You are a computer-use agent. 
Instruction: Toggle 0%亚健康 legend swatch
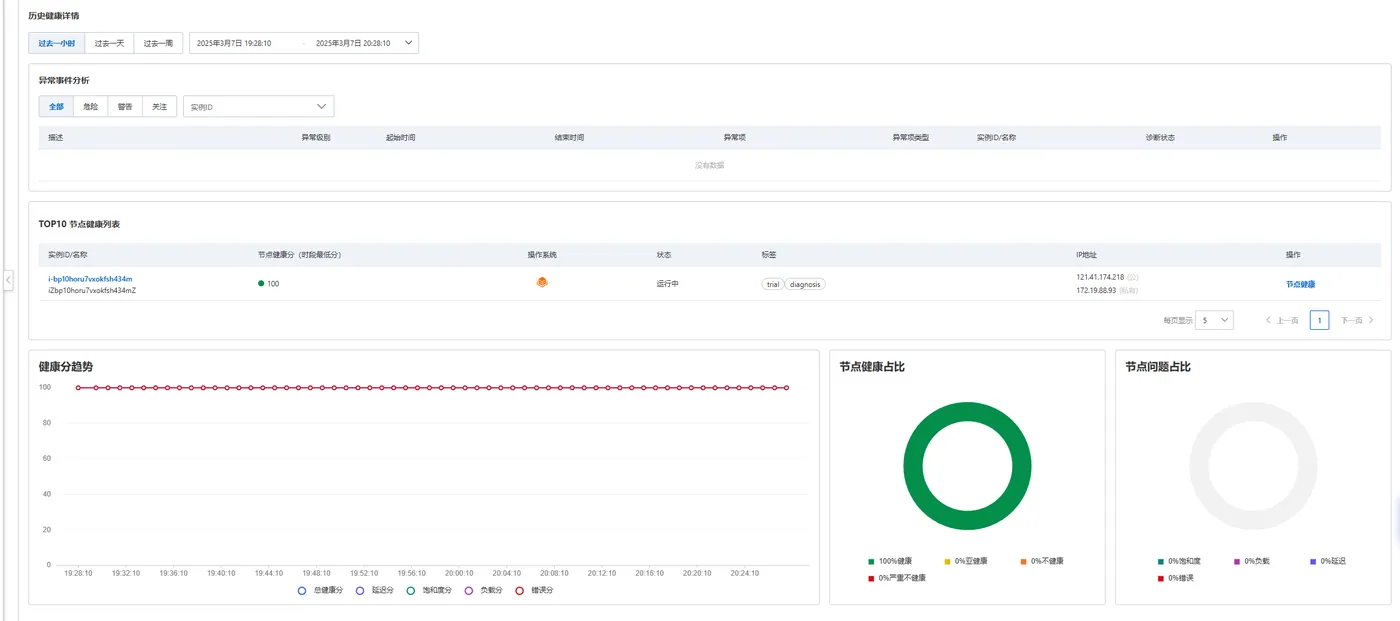point(947,561)
